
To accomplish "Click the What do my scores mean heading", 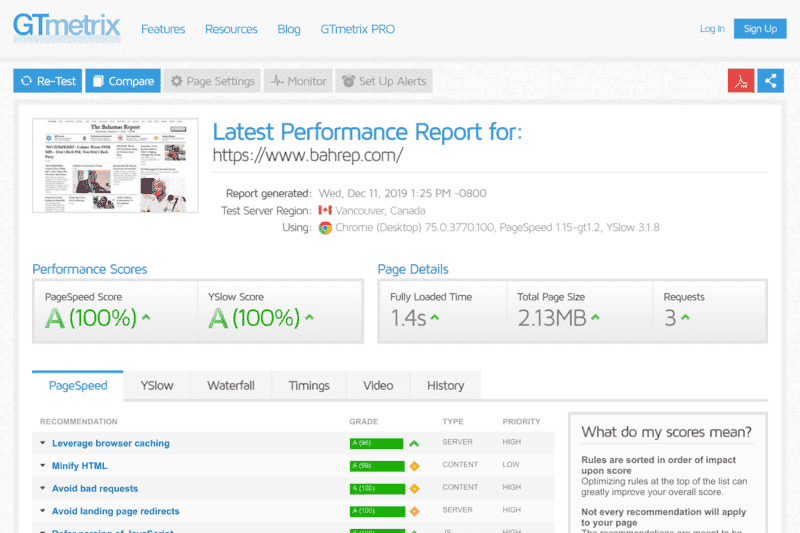I will (x=666, y=432).
